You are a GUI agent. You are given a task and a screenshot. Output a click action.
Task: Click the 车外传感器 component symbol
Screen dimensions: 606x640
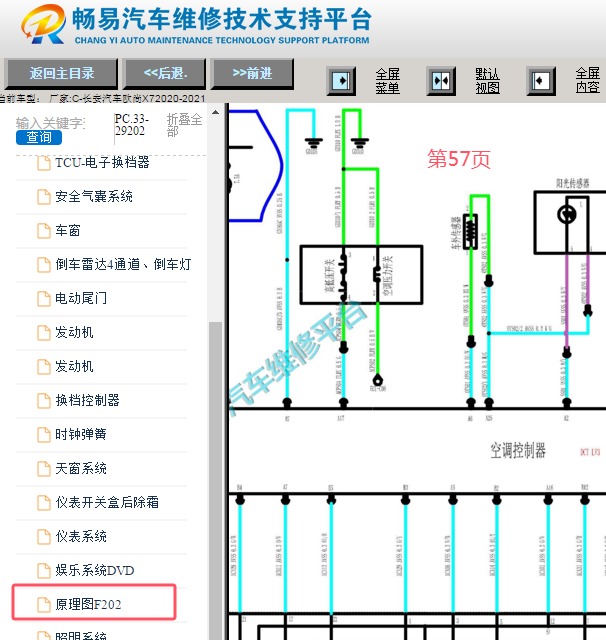(470, 231)
